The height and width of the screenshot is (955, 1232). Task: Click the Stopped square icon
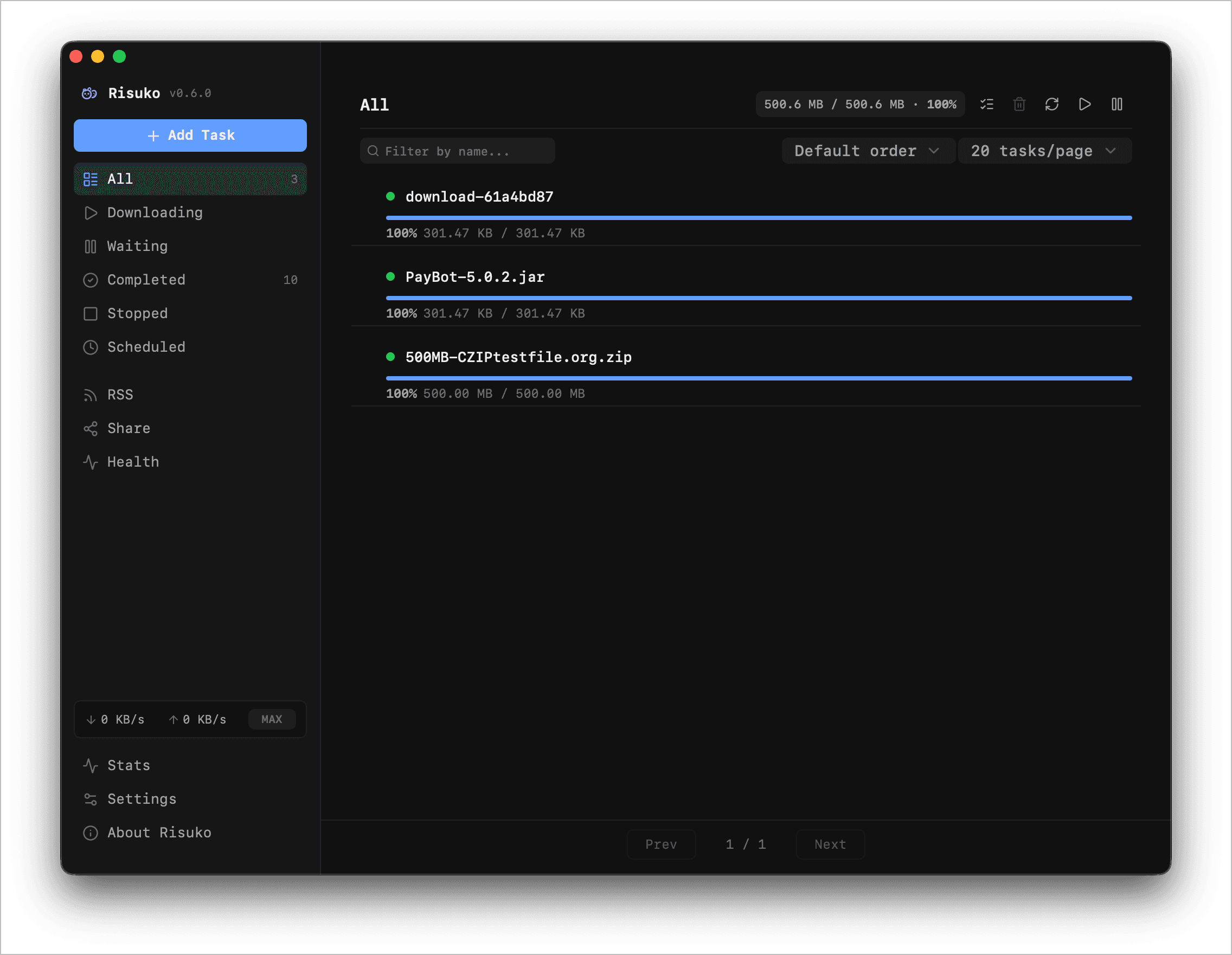(90, 313)
